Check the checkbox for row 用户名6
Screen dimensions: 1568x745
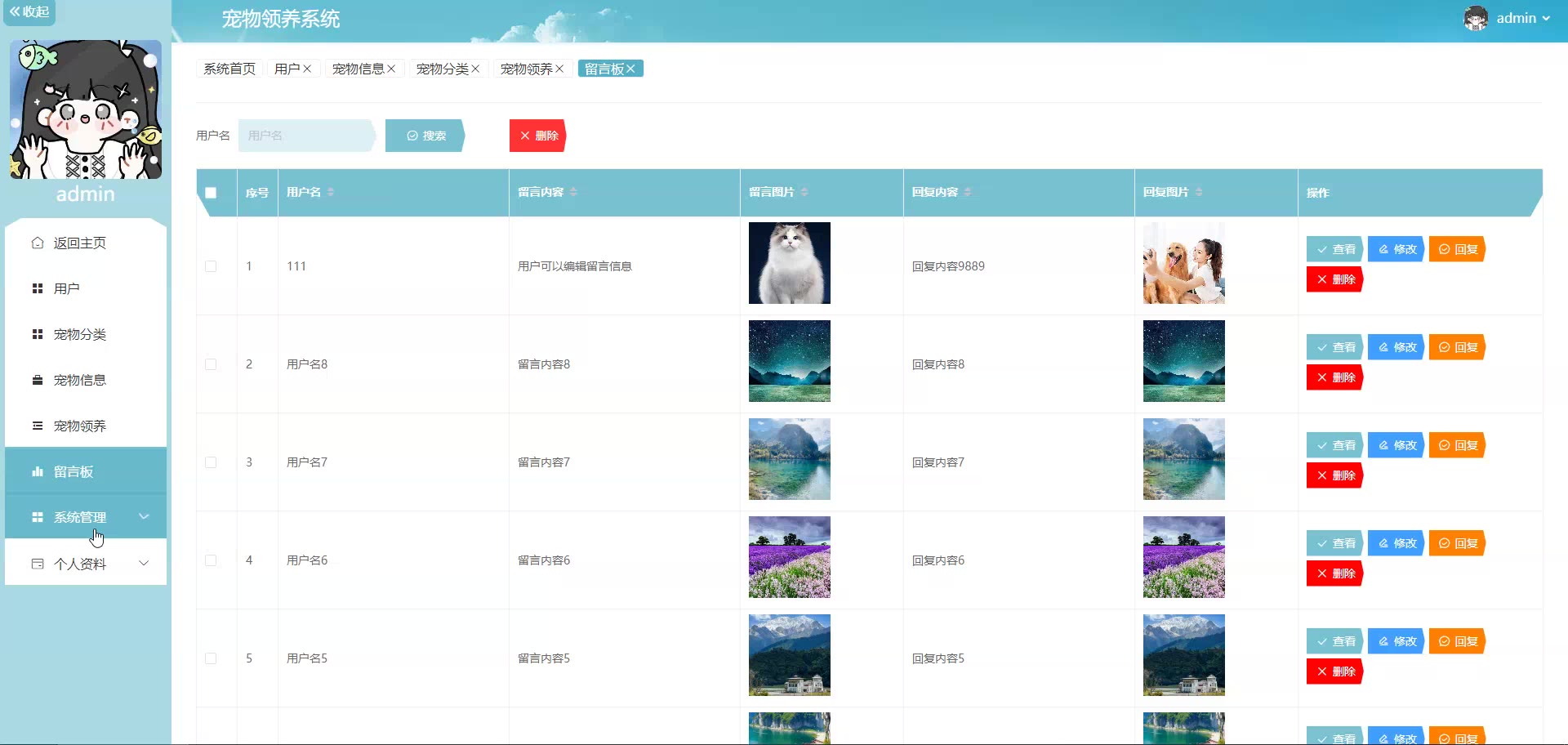(x=211, y=560)
